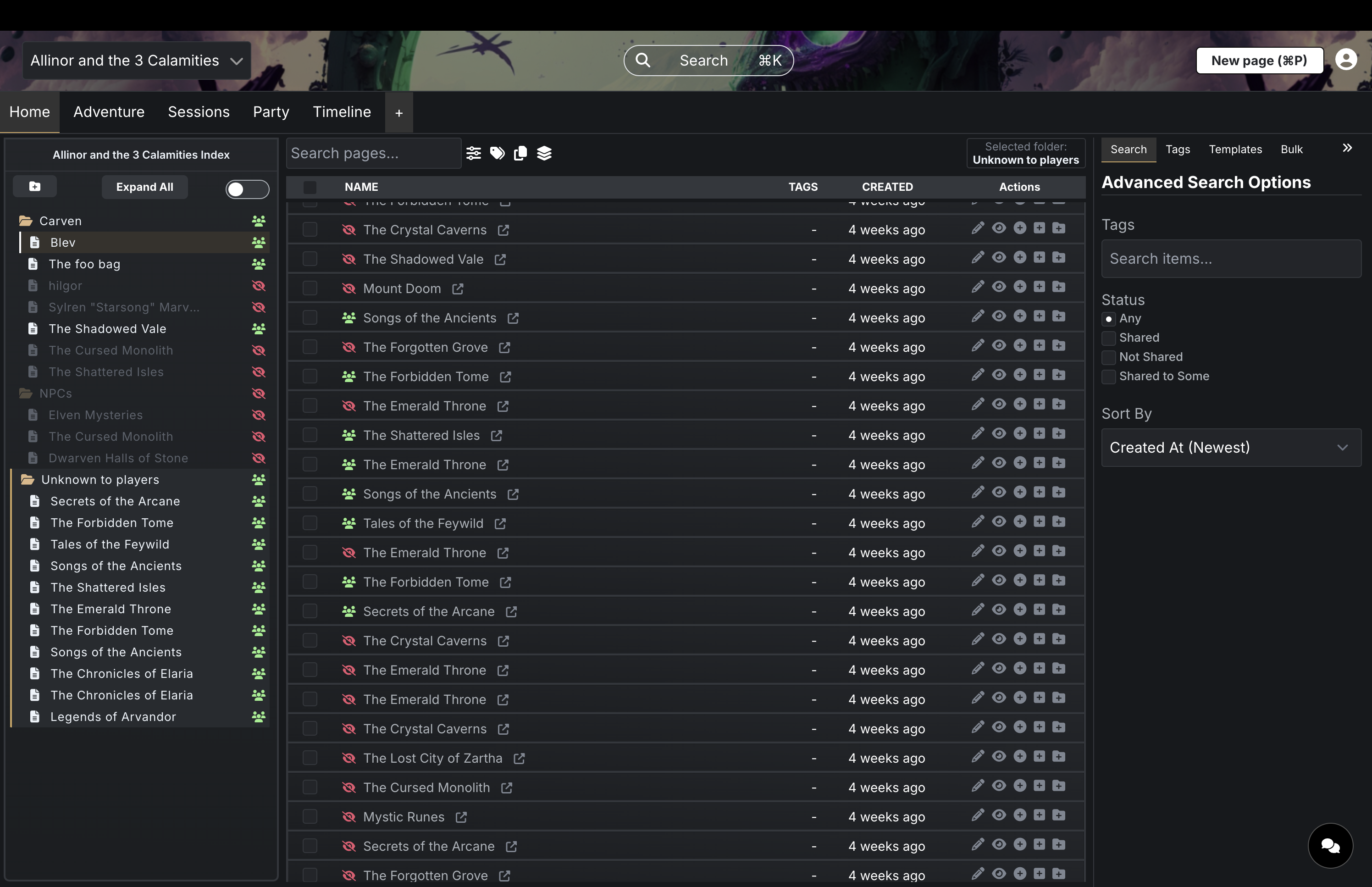The height and width of the screenshot is (887, 1372).
Task: Open the user account avatar icon
Action: (x=1345, y=60)
